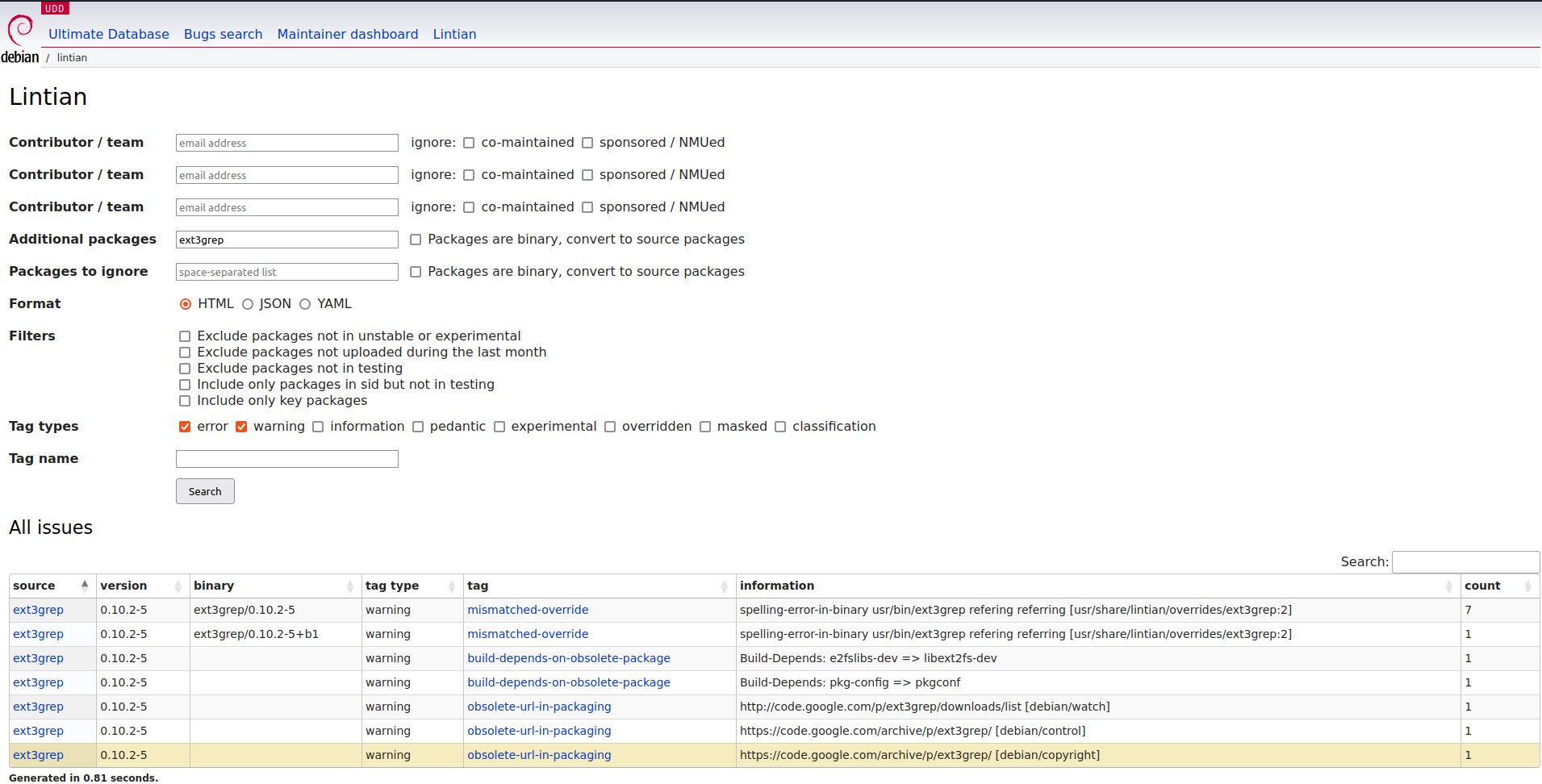Sort table by information column arrow

[1449, 586]
